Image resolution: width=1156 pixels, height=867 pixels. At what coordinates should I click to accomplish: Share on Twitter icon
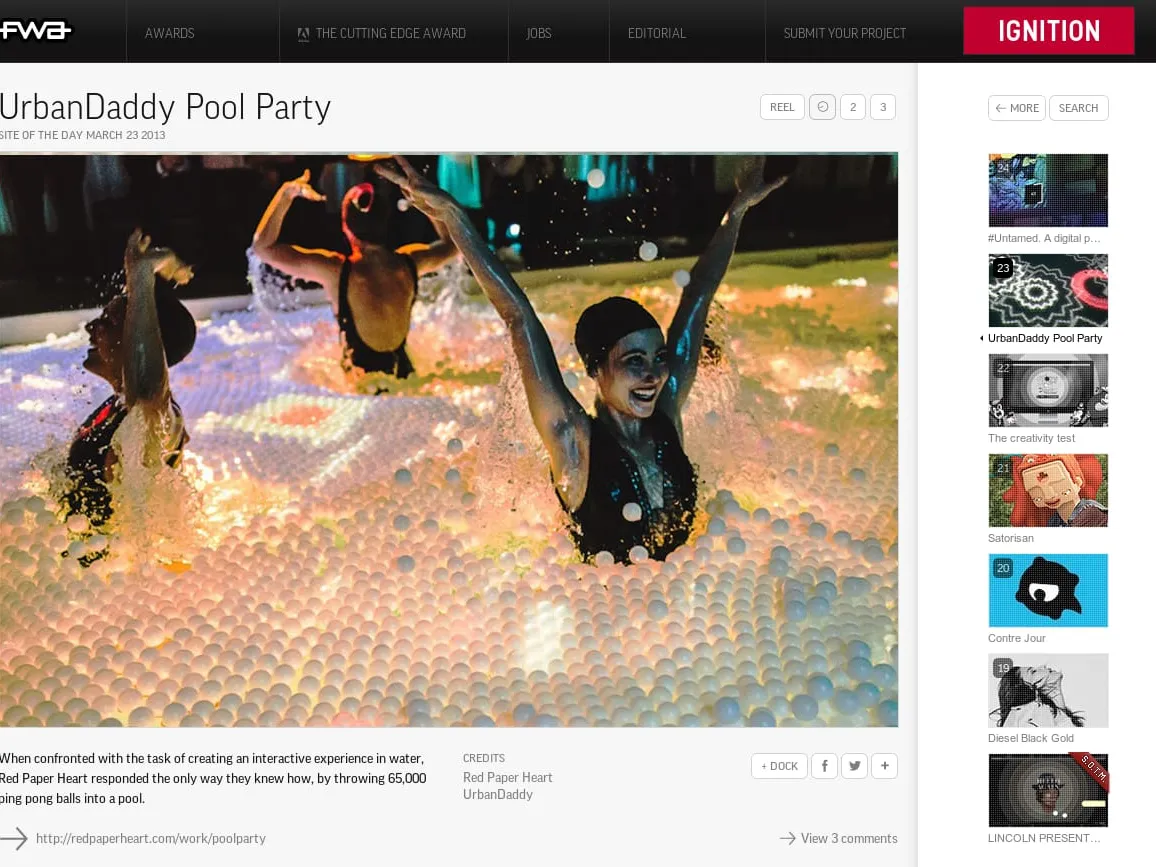tap(854, 766)
